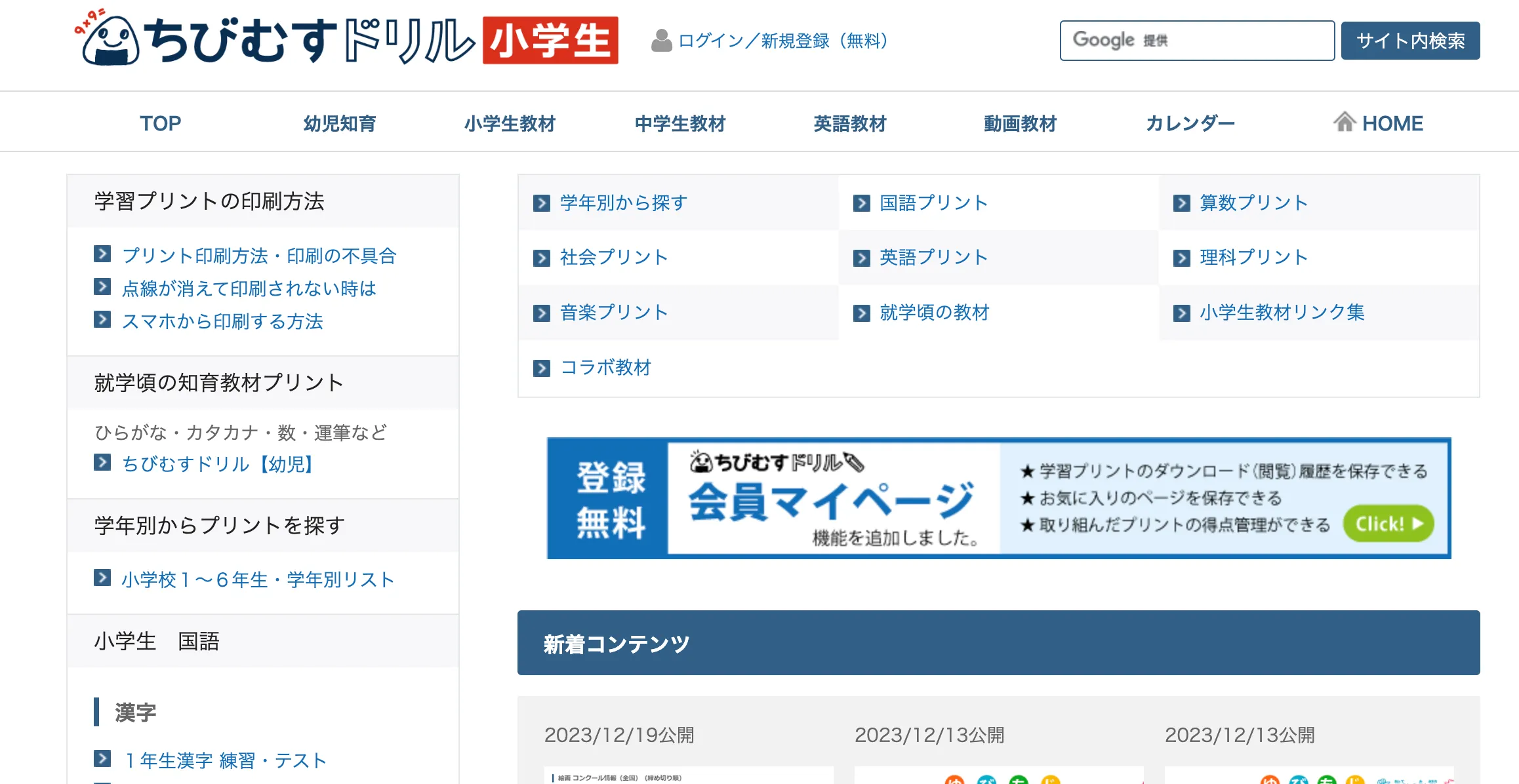1519x784 pixels.
Task: Open the 学年別から探す link
Action: click(x=624, y=203)
